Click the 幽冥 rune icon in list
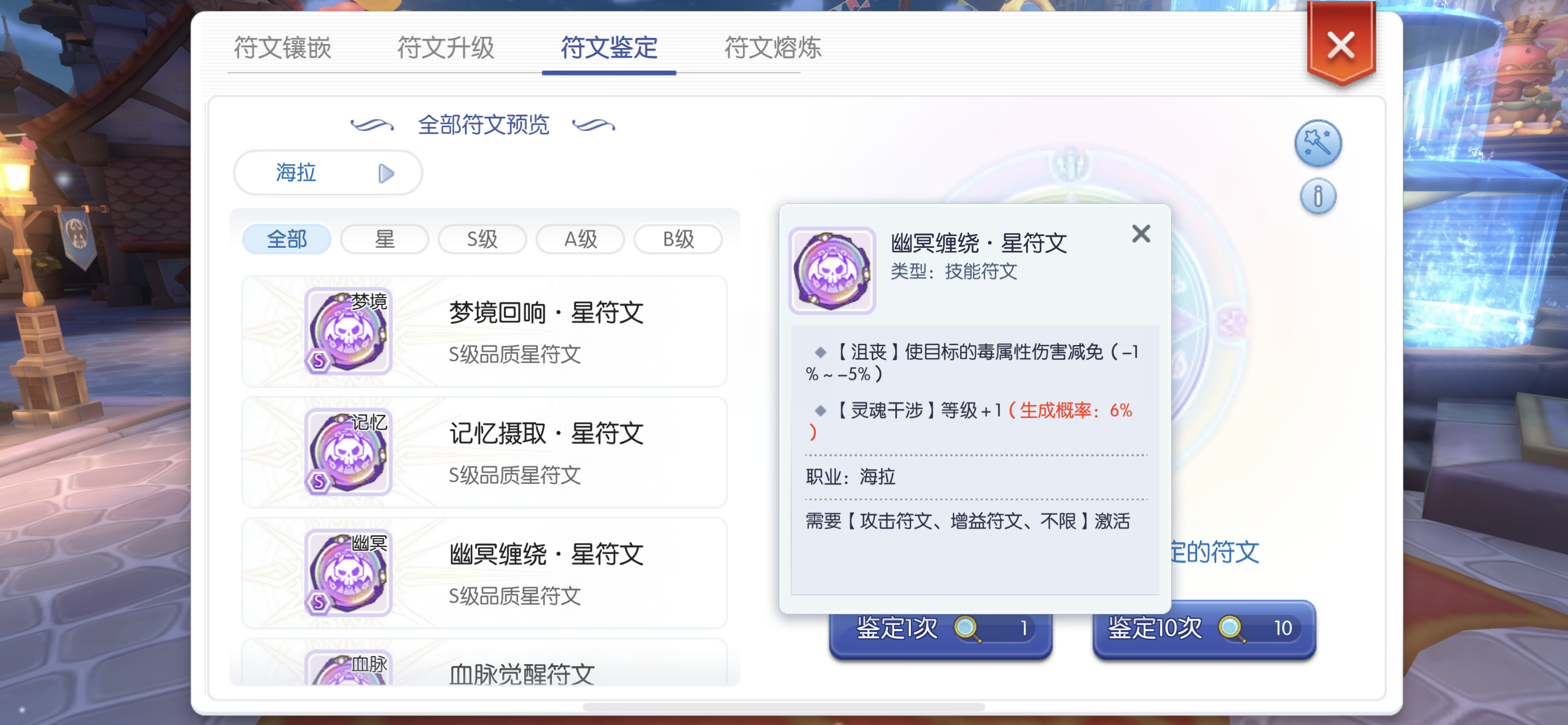The width and height of the screenshot is (1568, 725). 348,572
